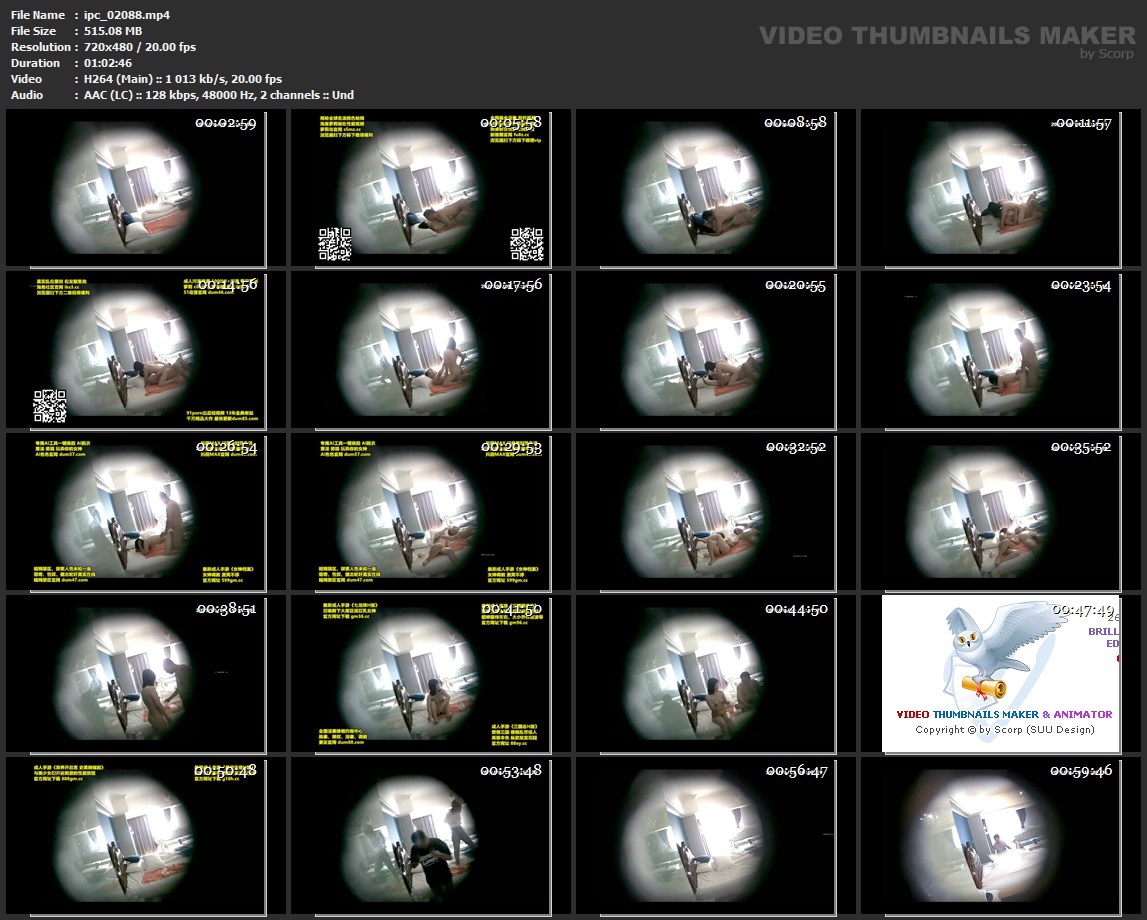
Task: Click the 'Copyright © by Scorp (SUU Design)' text
Action: pyautogui.click(x=1004, y=730)
